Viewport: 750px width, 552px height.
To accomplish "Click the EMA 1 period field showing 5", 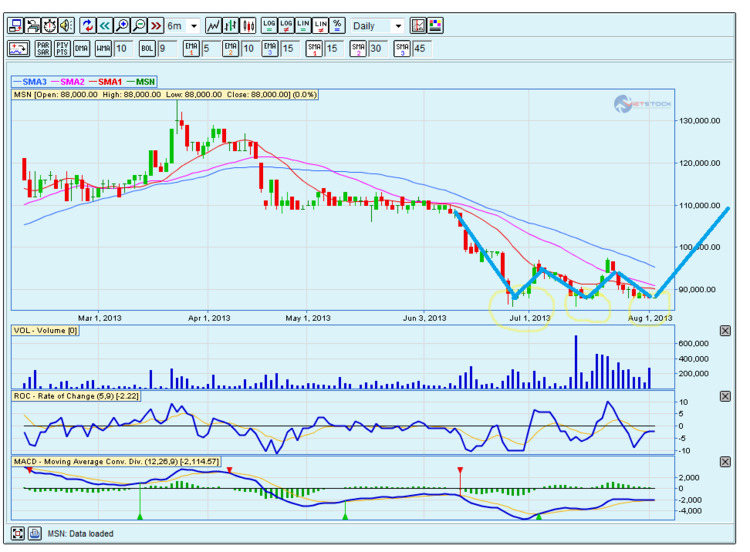I will pyautogui.click(x=211, y=48).
